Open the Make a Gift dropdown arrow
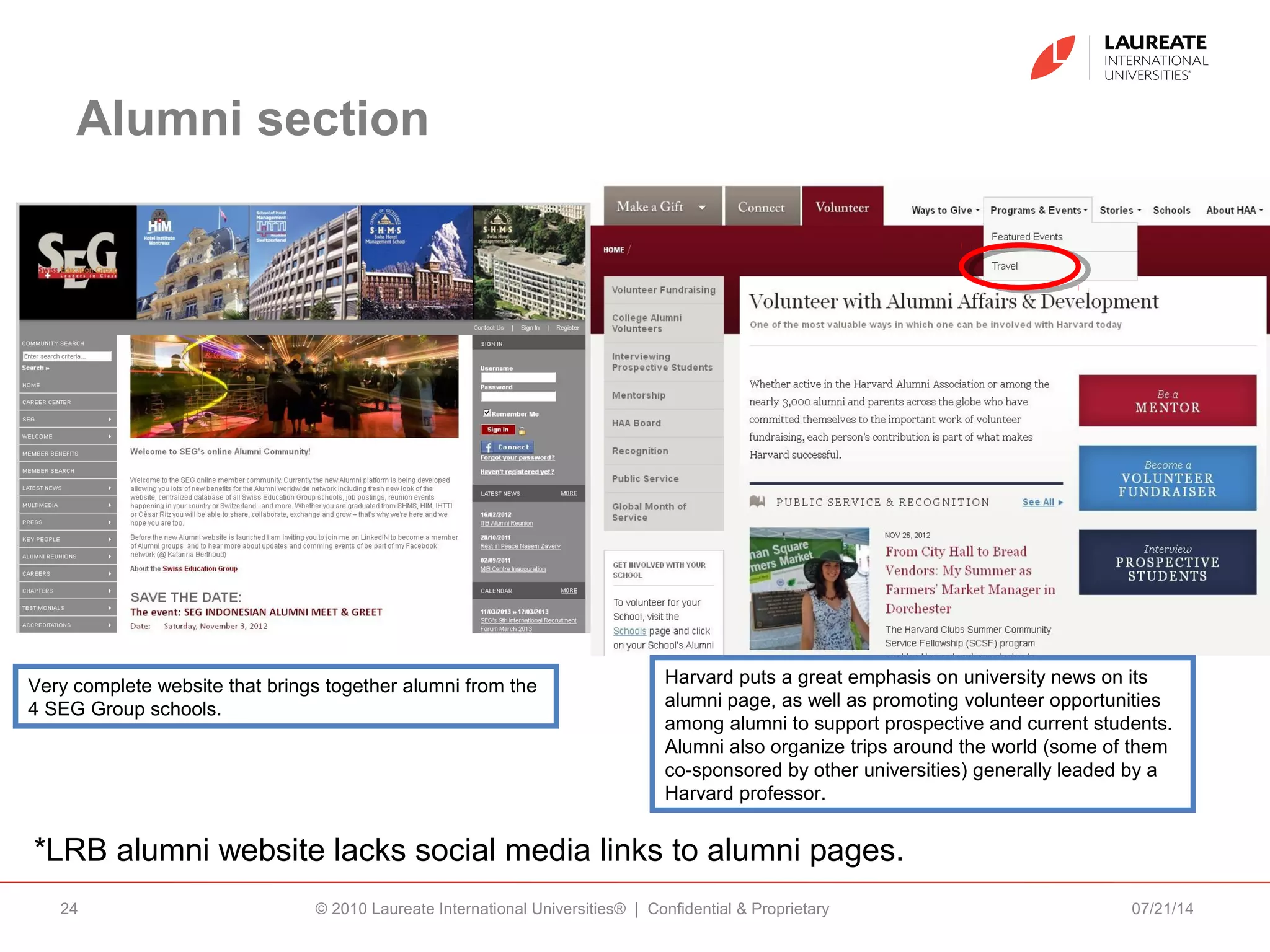Image resolution: width=1270 pixels, height=952 pixels. point(702,208)
